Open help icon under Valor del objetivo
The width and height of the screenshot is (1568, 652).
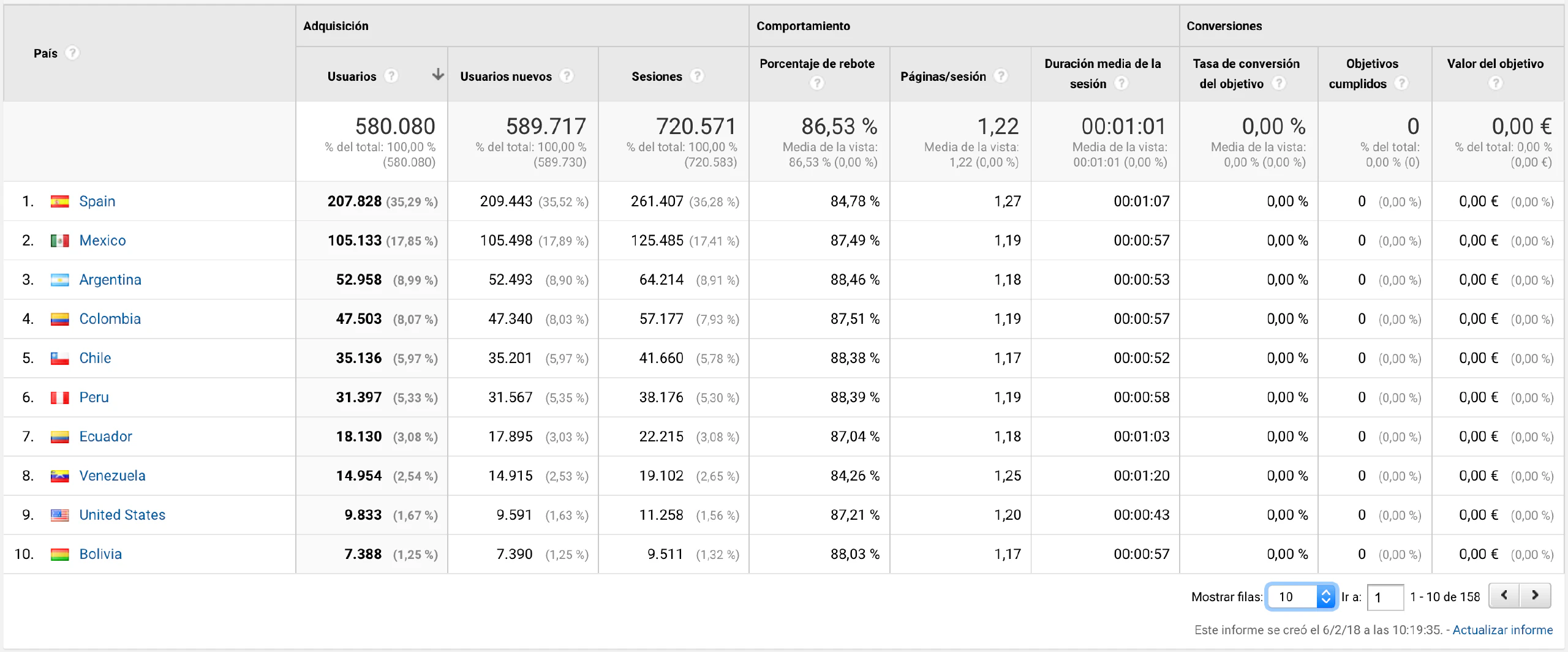pos(1495,83)
